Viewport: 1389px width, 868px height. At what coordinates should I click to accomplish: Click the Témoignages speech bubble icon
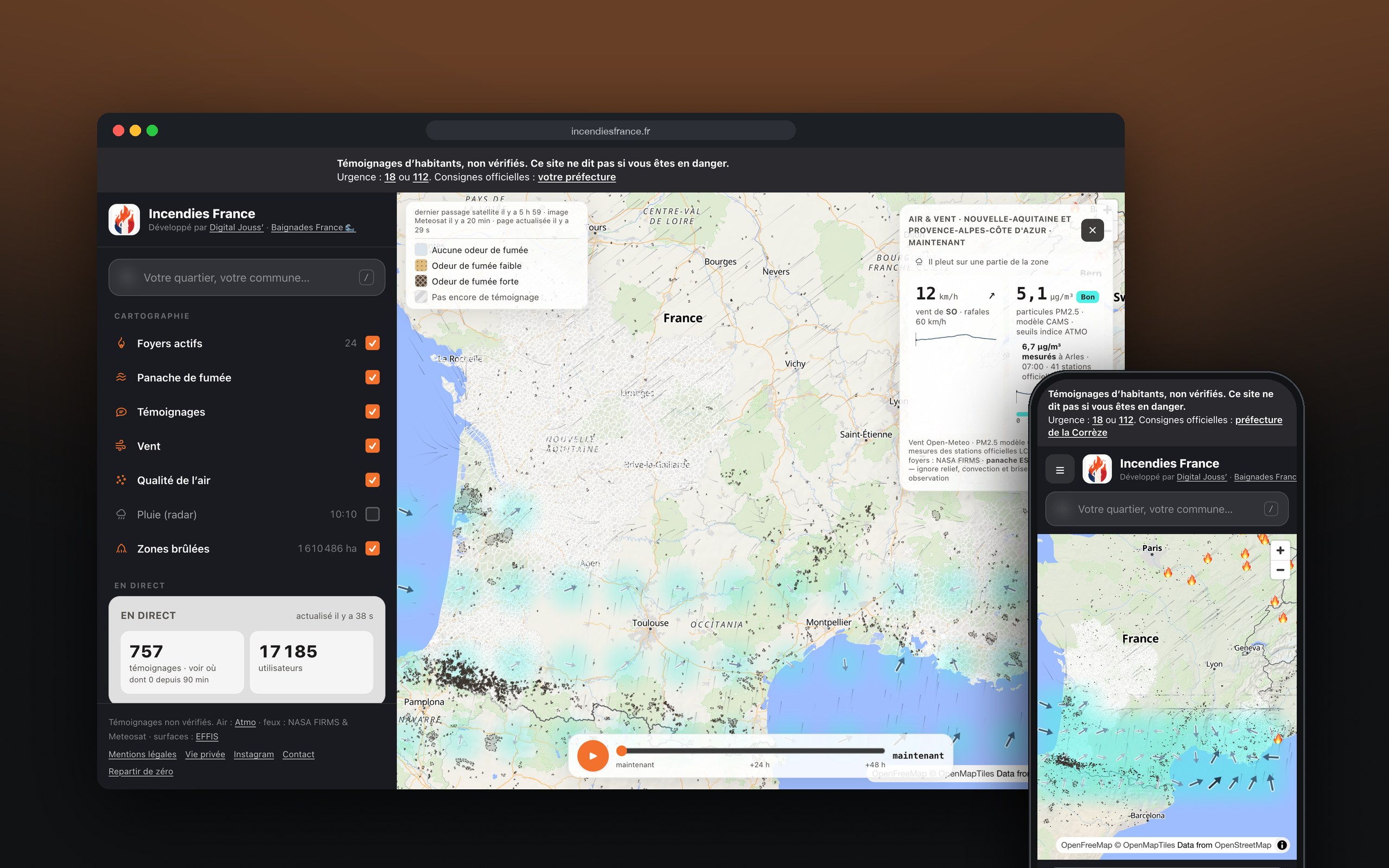tap(121, 412)
